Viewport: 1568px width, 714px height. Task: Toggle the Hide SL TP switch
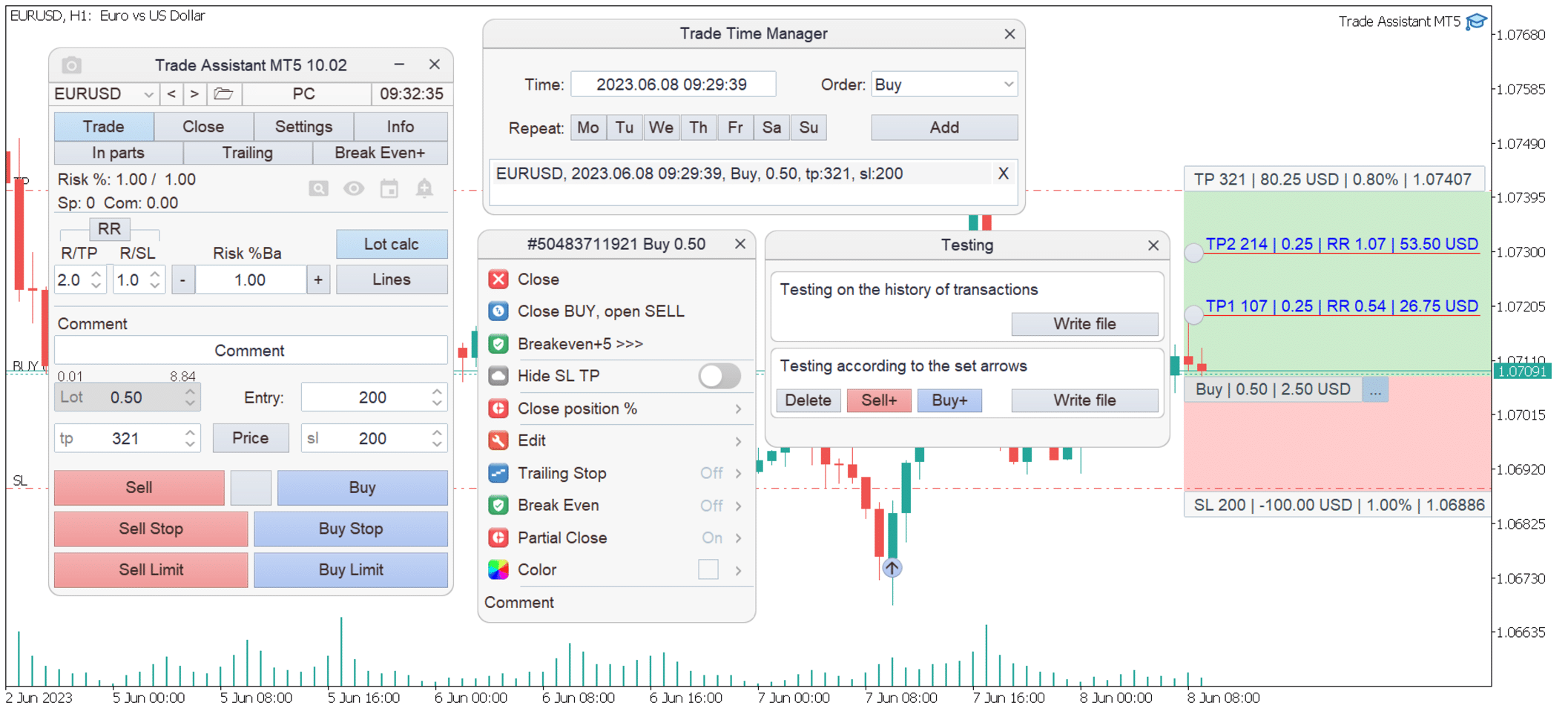(719, 376)
